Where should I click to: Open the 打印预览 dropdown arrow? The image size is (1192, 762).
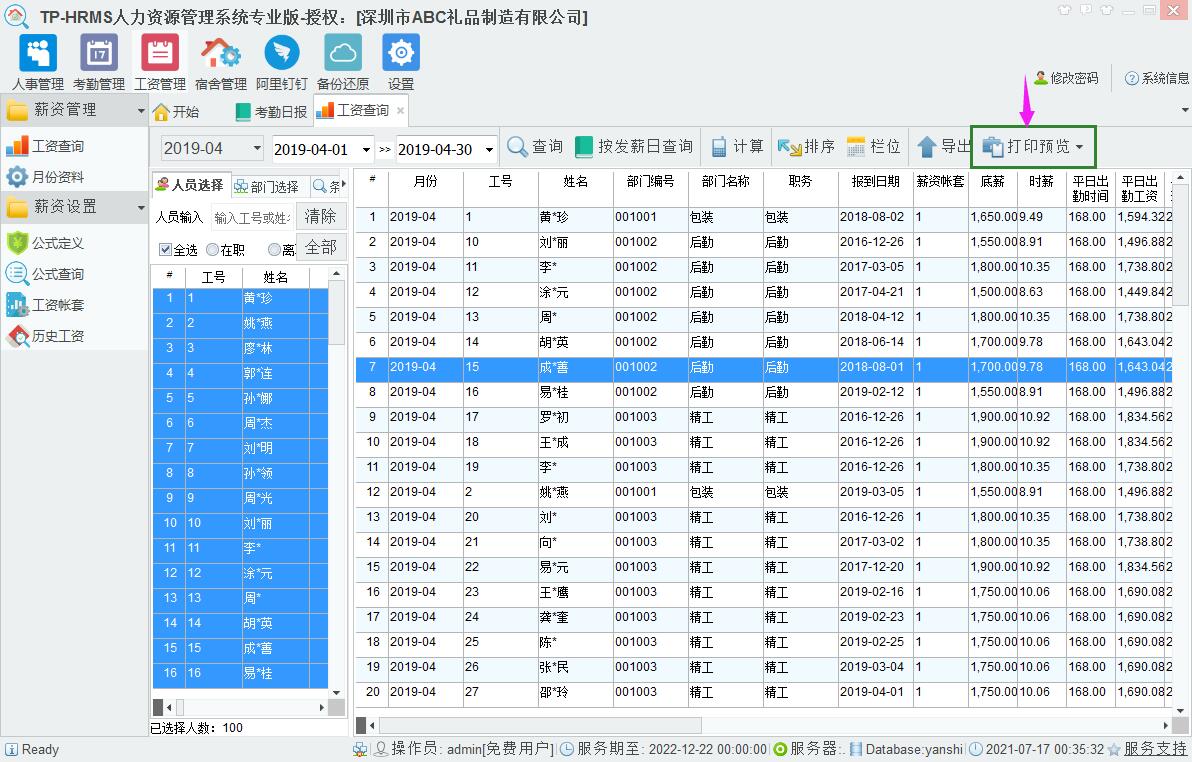coord(1079,147)
